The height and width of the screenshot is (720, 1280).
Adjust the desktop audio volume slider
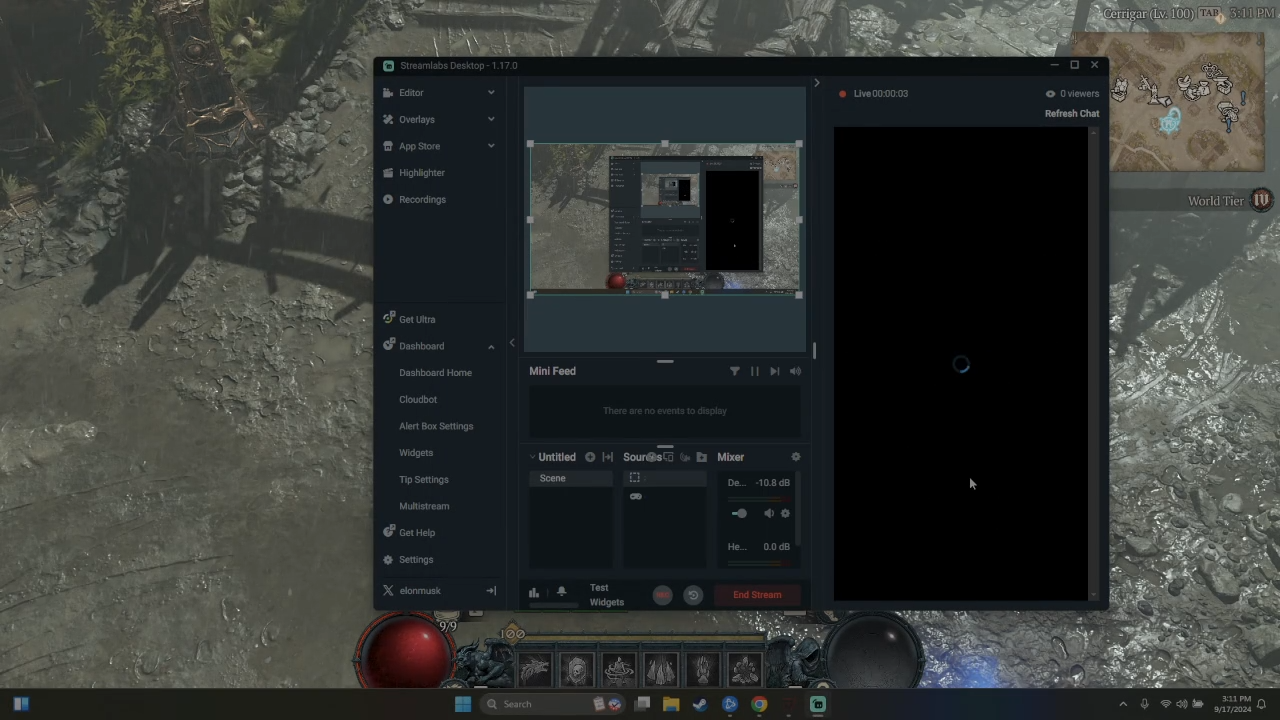[x=740, y=513]
